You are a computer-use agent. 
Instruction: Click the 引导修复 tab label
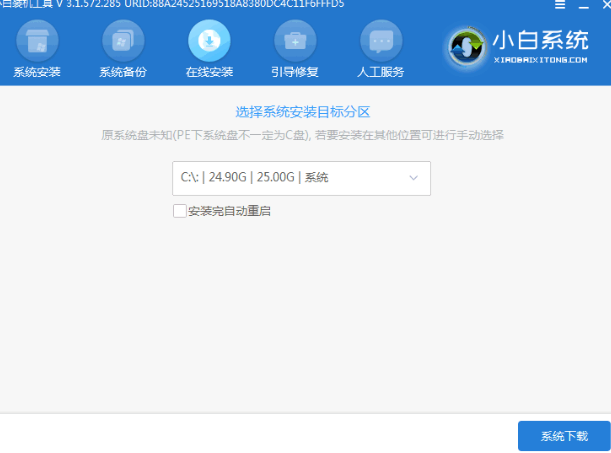point(295,72)
